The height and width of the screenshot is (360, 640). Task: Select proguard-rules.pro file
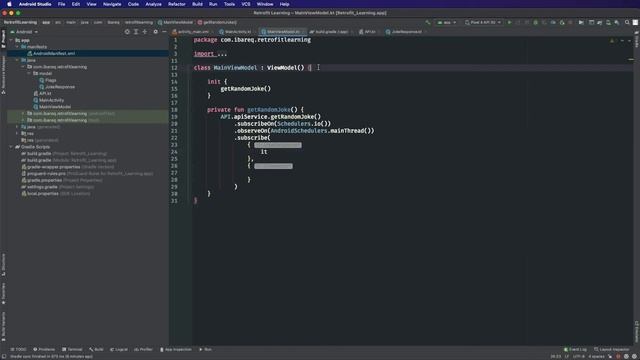pyautogui.click(x=87, y=173)
